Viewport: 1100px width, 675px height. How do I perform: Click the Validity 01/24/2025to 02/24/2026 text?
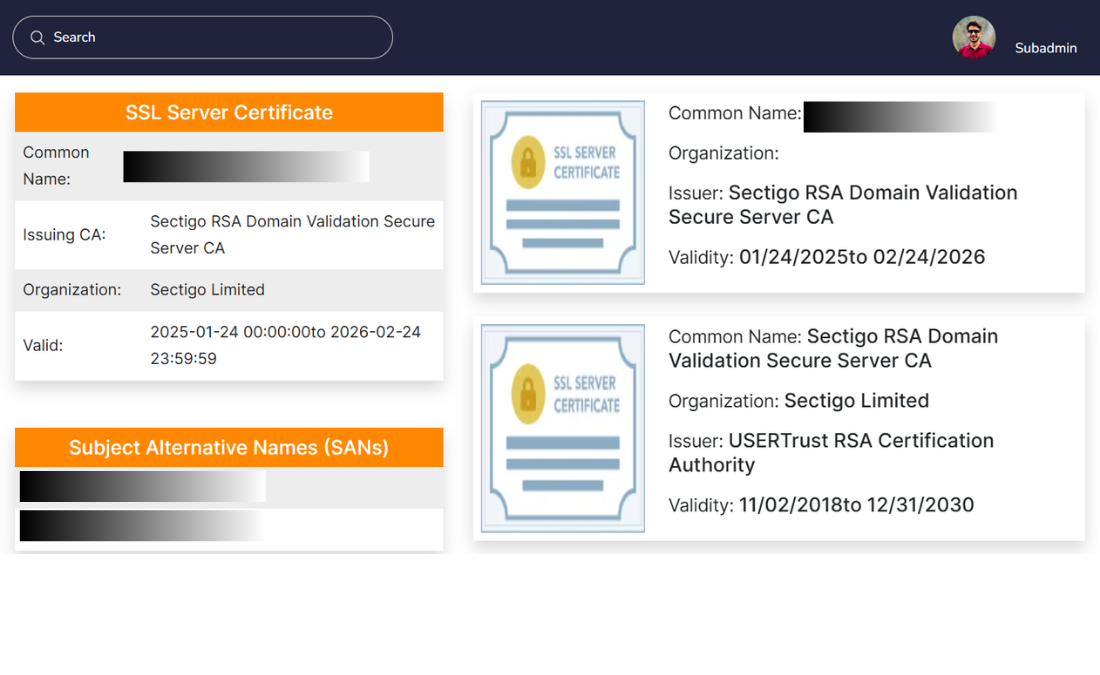click(x=826, y=257)
